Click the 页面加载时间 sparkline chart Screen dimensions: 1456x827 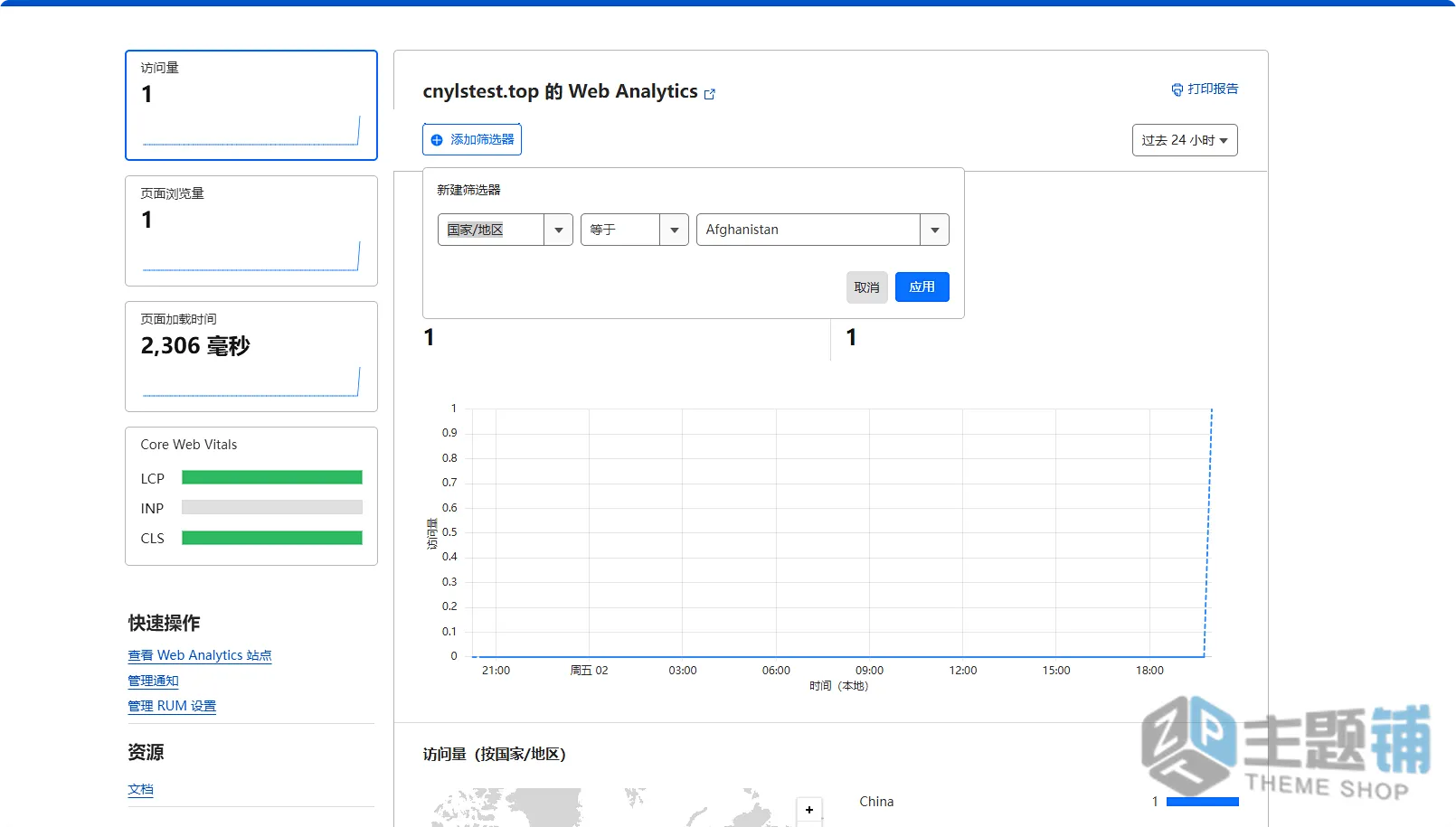coord(251,382)
